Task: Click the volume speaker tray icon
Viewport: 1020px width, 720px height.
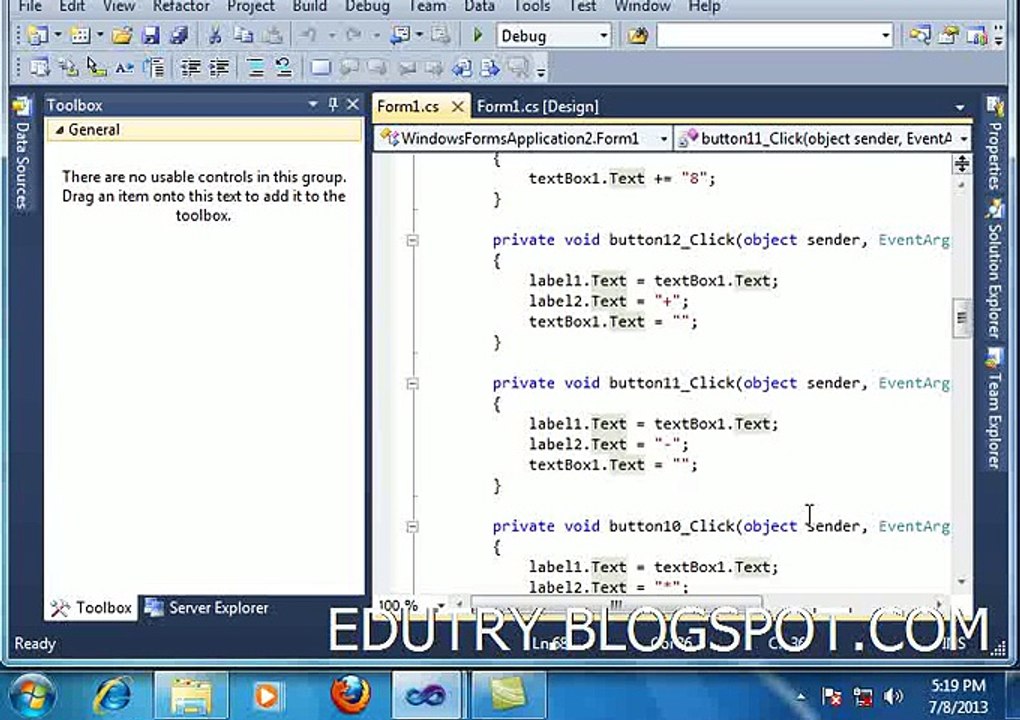Action: pyautogui.click(x=893, y=697)
